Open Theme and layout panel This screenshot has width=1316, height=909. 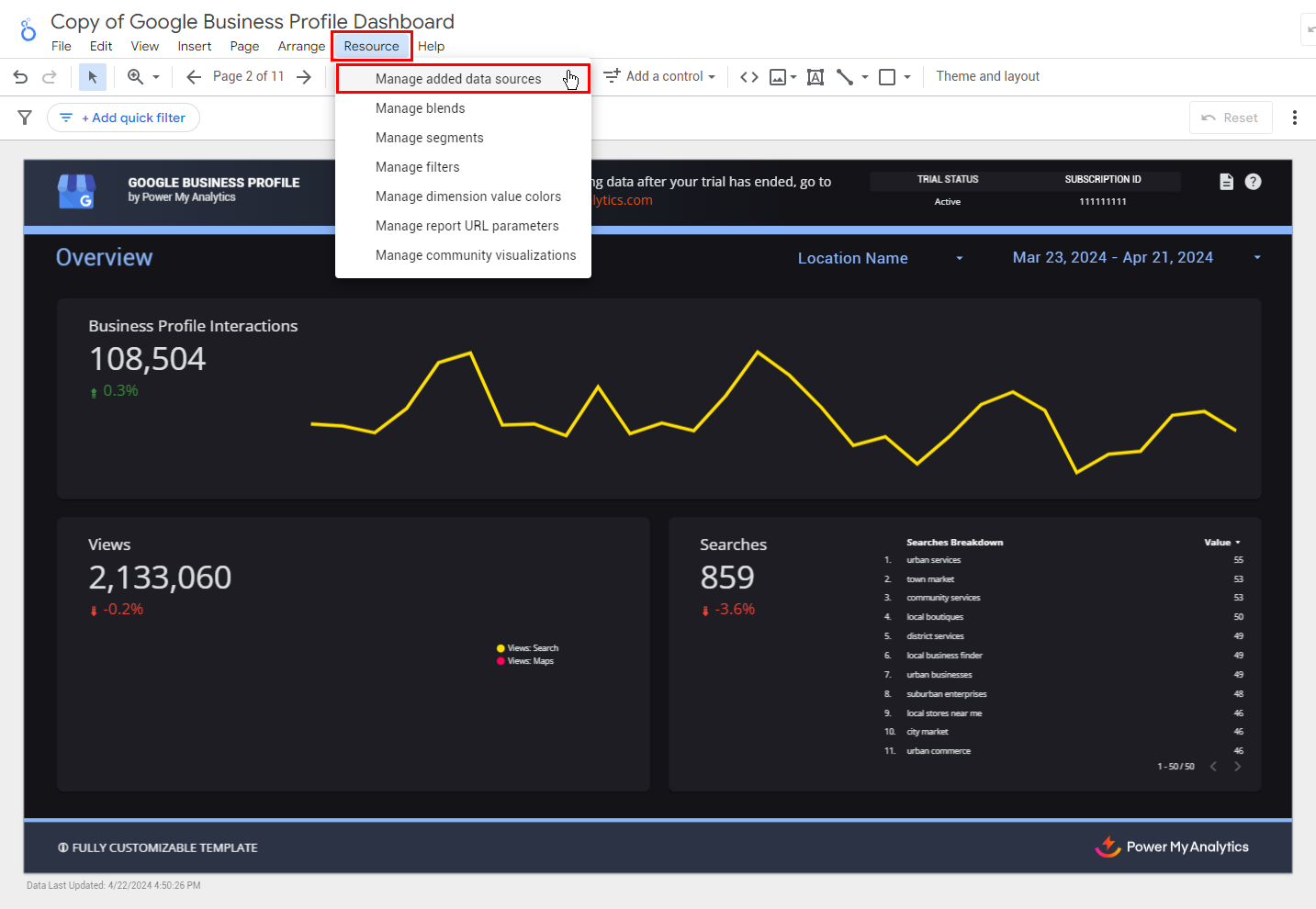pyautogui.click(x=987, y=76)
